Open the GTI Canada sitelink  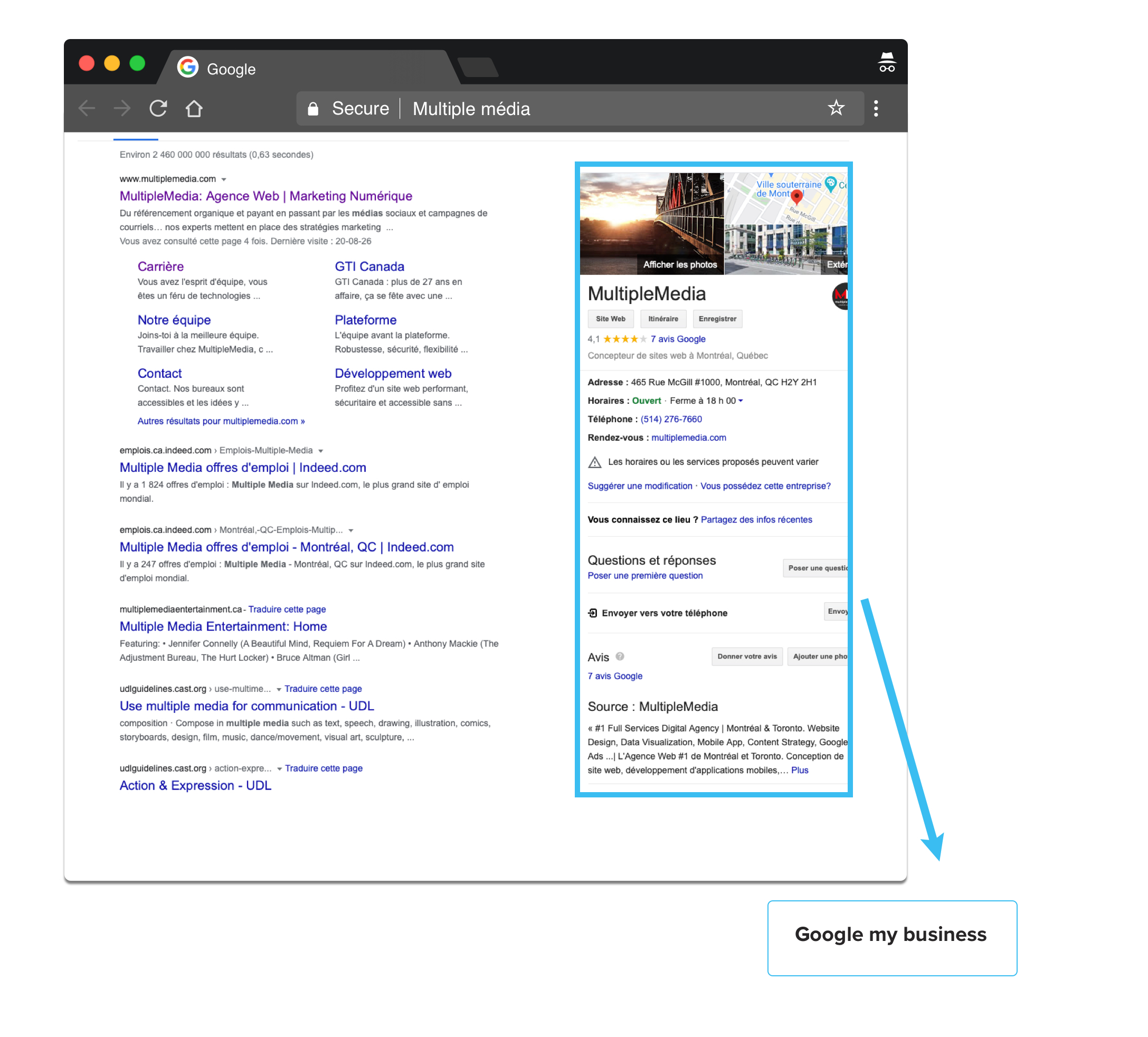click(x=369, y=267)
